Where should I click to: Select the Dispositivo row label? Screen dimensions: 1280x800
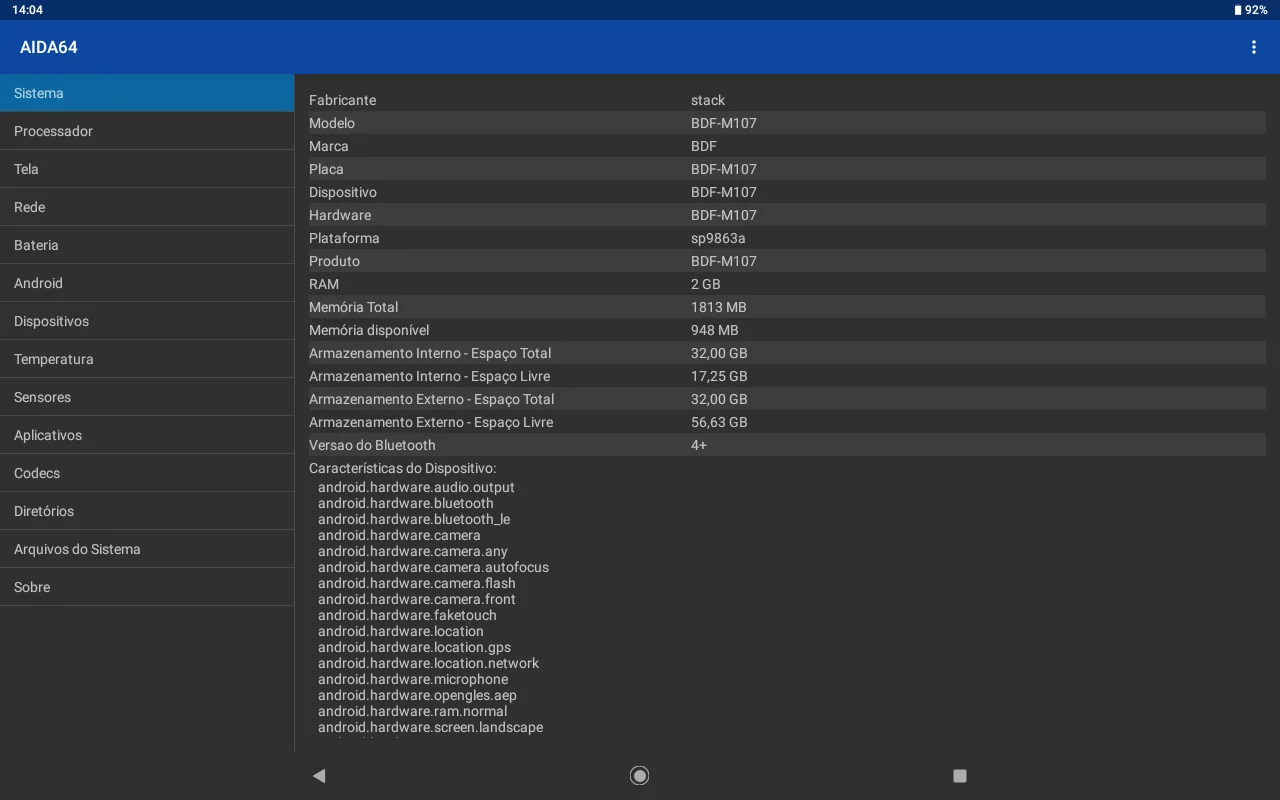click(x=343, y=192)
